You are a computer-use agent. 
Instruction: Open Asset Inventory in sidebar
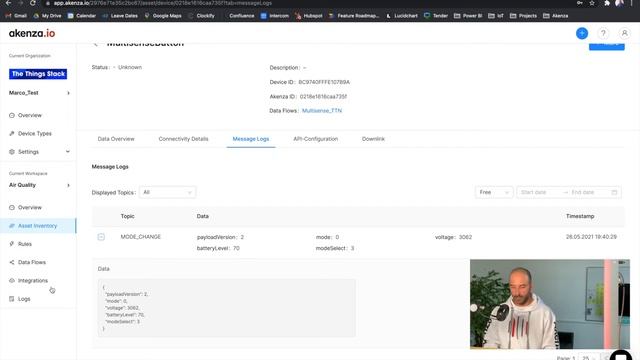38,226
